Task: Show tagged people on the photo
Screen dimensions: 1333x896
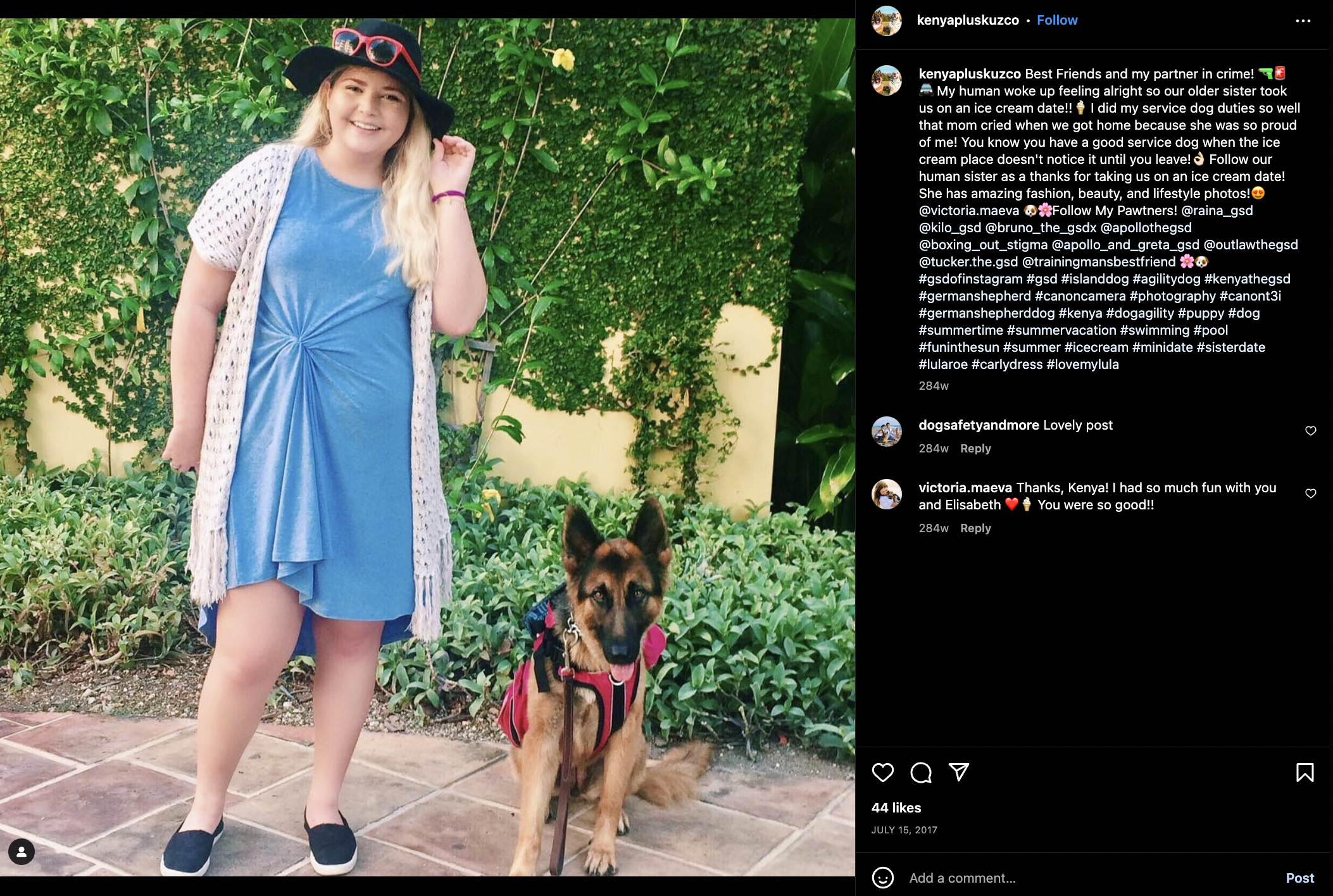Action: pos(22,852)
